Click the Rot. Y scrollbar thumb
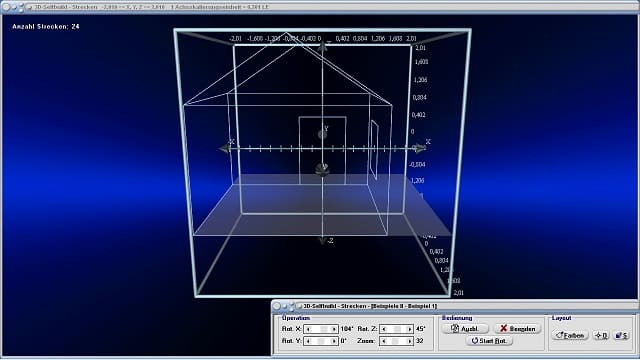Image resolution: width=640 pixels, height=360 pixels. pos(321,341)
